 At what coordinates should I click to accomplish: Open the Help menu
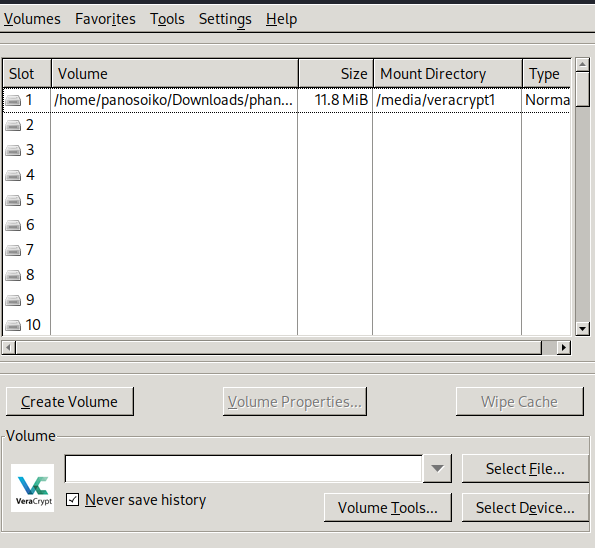(x=281, y=19)
